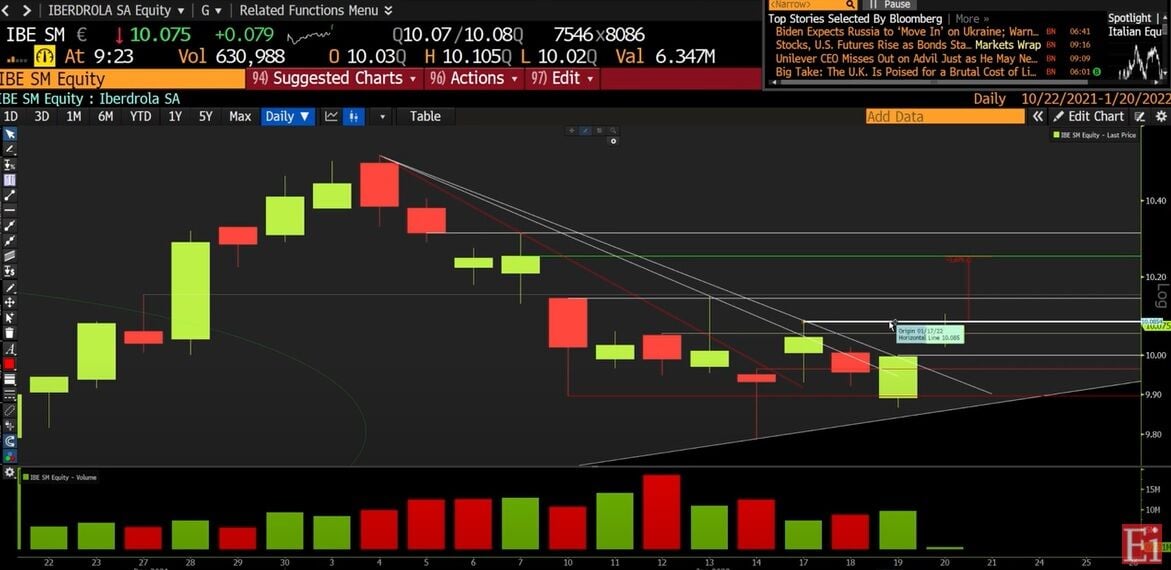Collapse panel with double left chevron icon
Screen dimensions: 1171x570
tap(1038, 117)
